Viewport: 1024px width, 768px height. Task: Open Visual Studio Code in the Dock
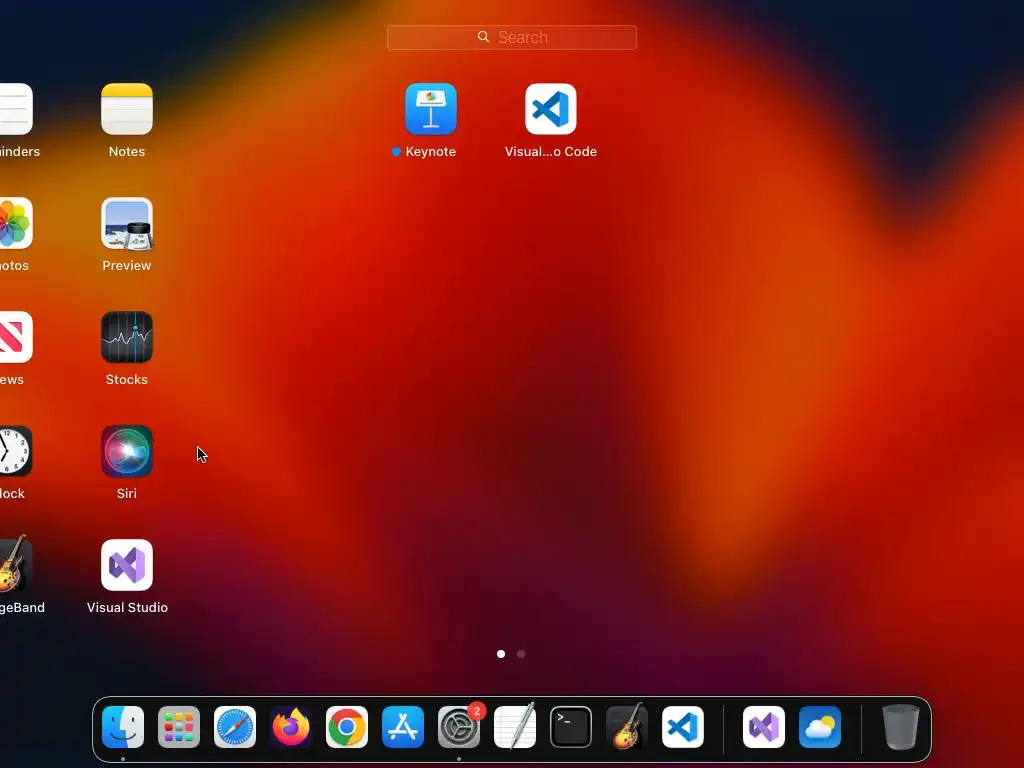[x=683, y=727]
